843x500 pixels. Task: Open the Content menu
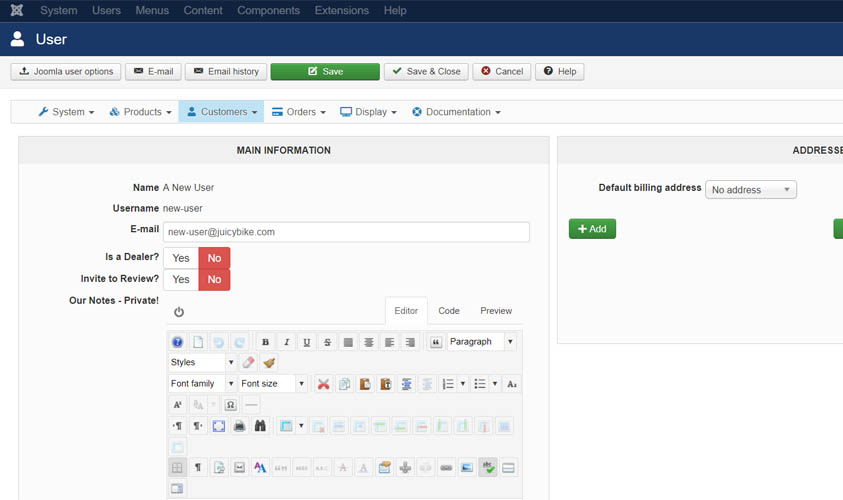pyautogui.click(x=203, y=10)
